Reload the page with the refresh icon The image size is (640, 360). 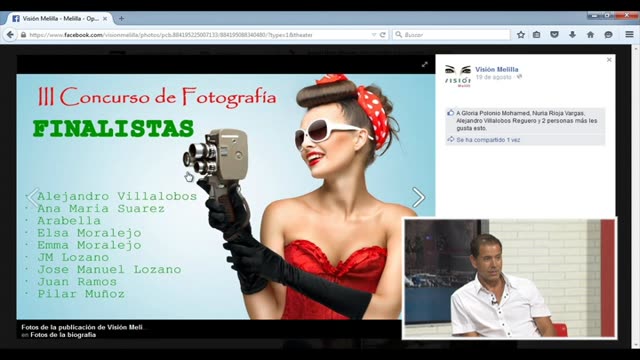[382, 35]
